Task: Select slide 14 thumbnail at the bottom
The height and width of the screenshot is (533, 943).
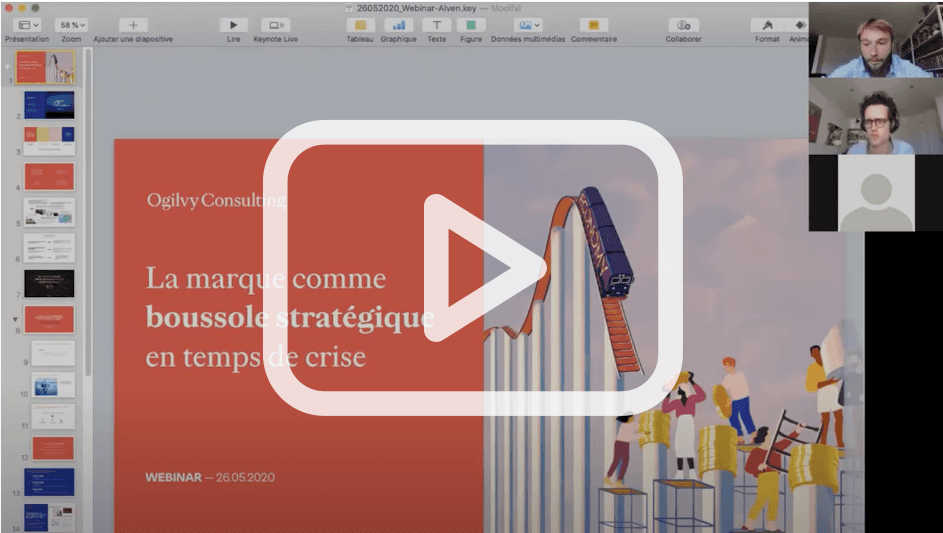Action: [x=49, y=517]
